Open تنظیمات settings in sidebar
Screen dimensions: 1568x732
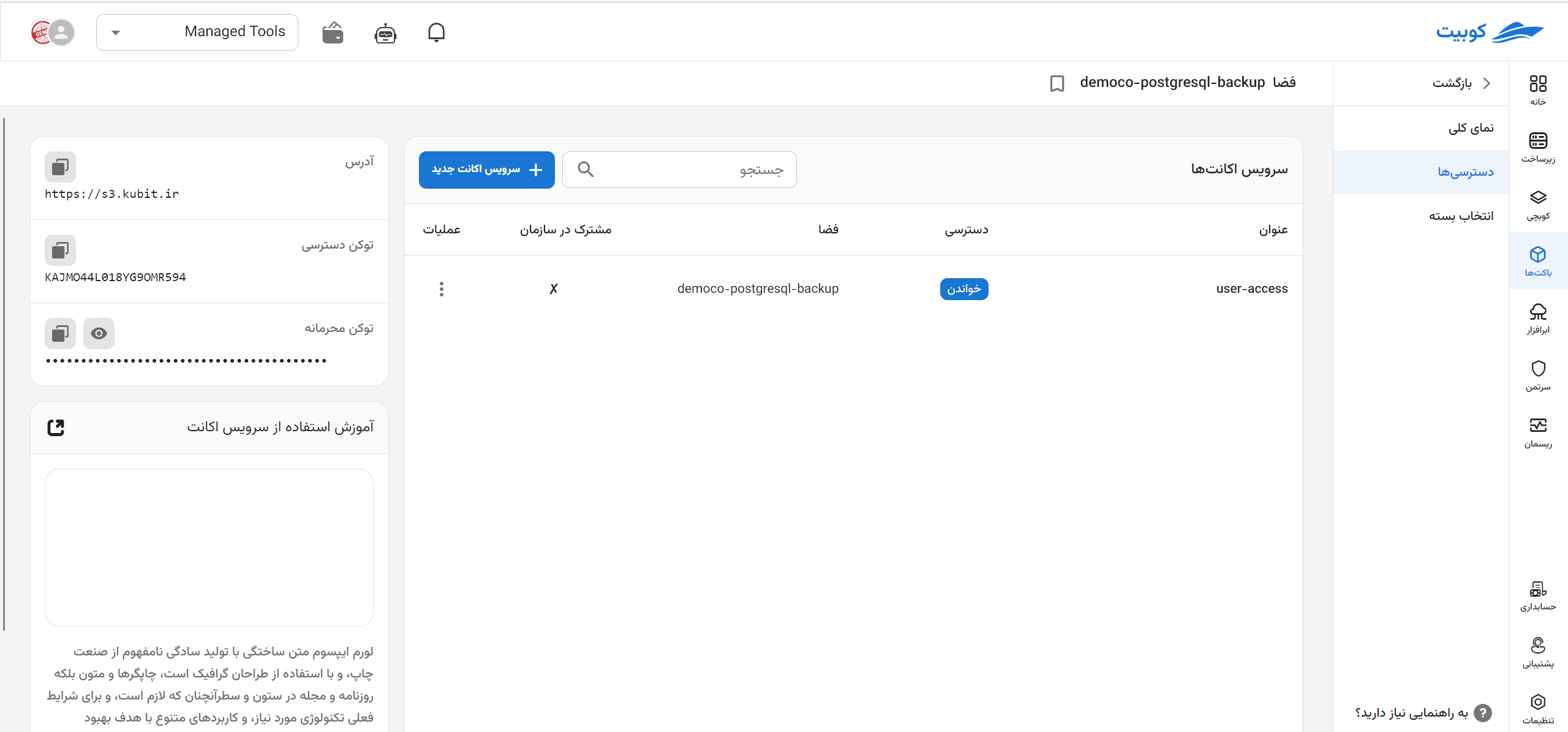[x=1538, y=709]
